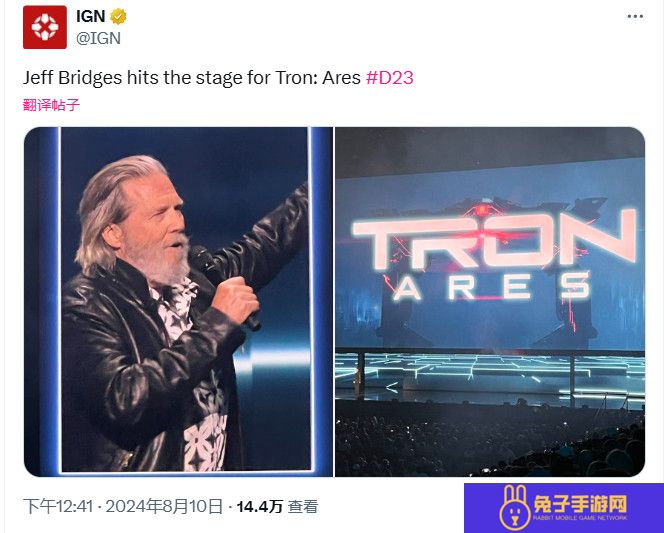Open the Jeff Bridges stage photo
The image size is (664, 533).
click(x=178, y=301)
